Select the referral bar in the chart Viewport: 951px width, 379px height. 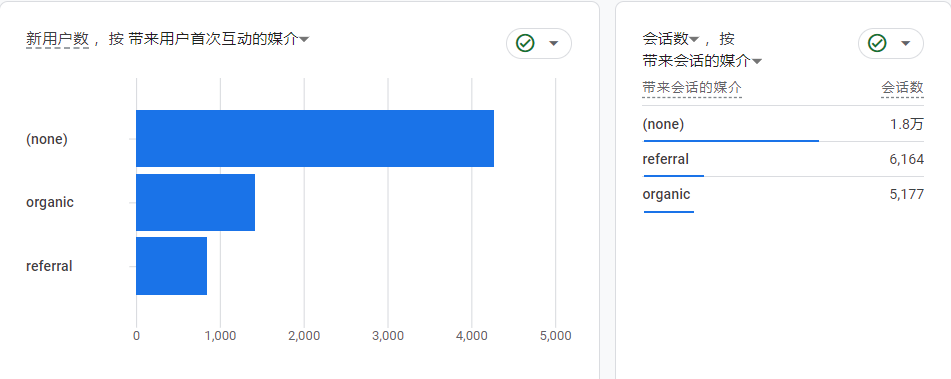click(x=171, y=266)
